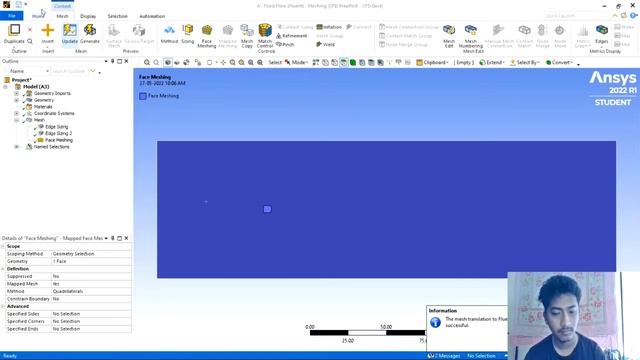
Task: Click the Pinch control
Action: pyautogui.click(x=285, y=44)
